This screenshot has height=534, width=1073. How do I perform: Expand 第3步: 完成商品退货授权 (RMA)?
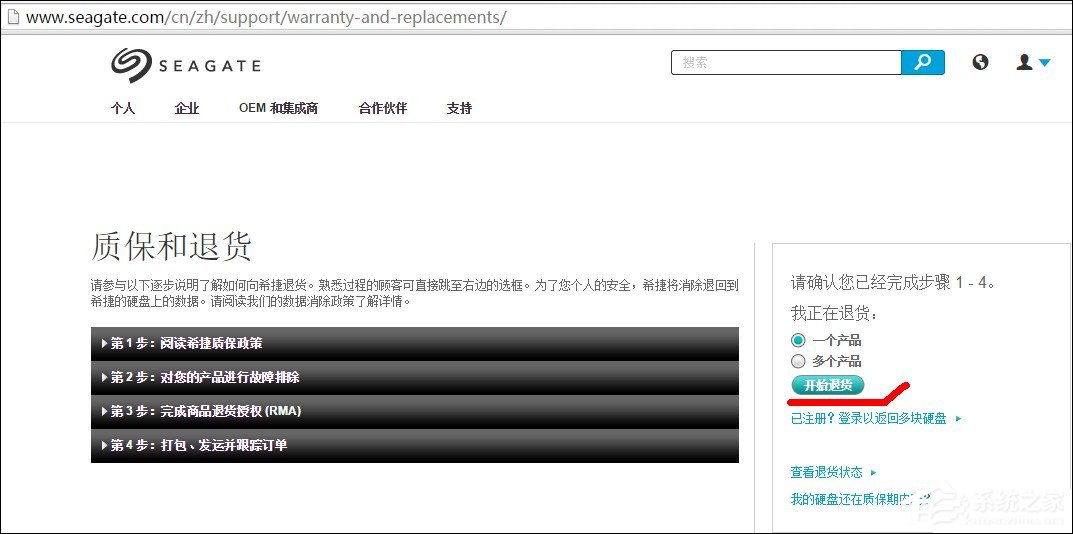pyautogui.click(x=414, y=411)
